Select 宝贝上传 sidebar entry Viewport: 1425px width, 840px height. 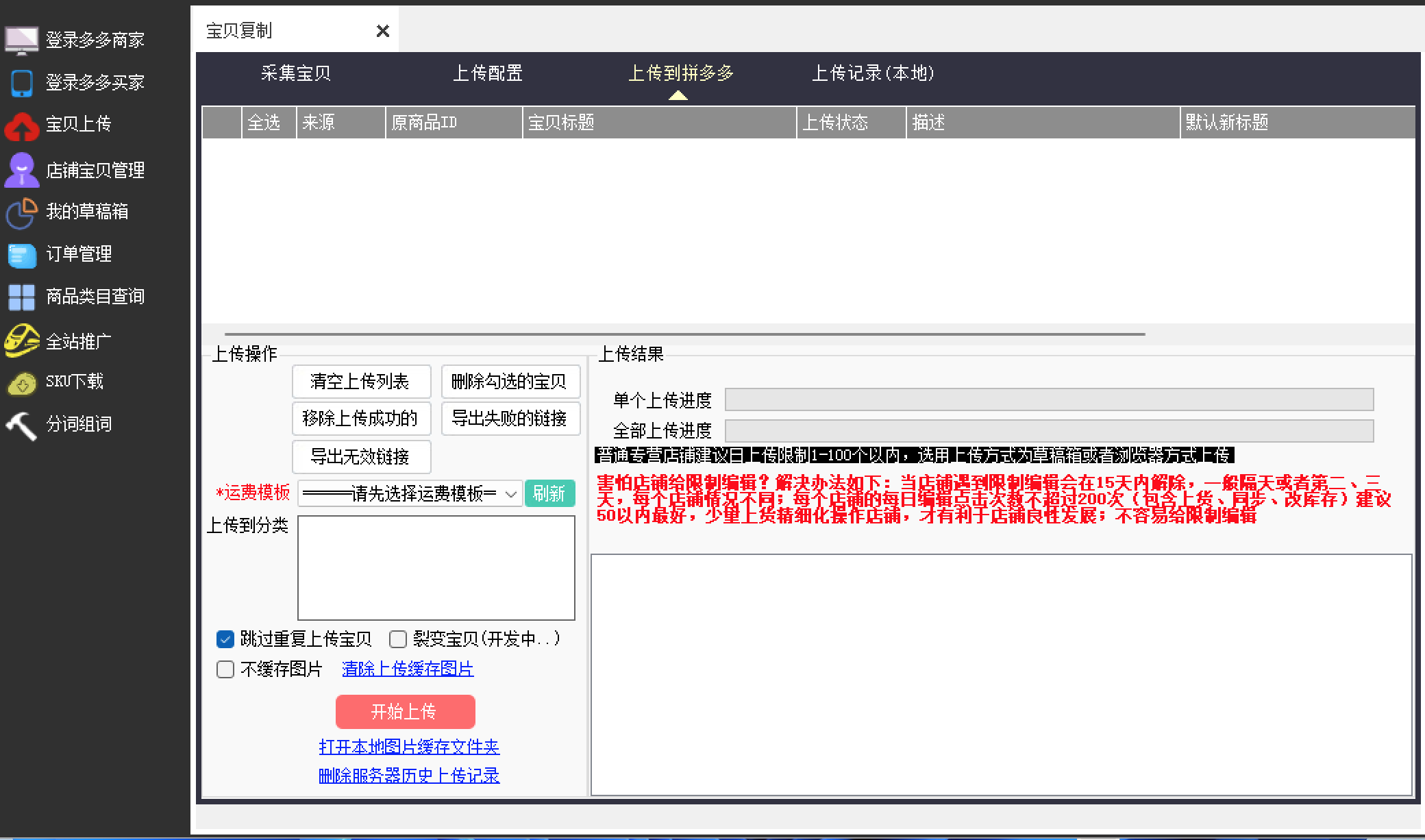79,124
